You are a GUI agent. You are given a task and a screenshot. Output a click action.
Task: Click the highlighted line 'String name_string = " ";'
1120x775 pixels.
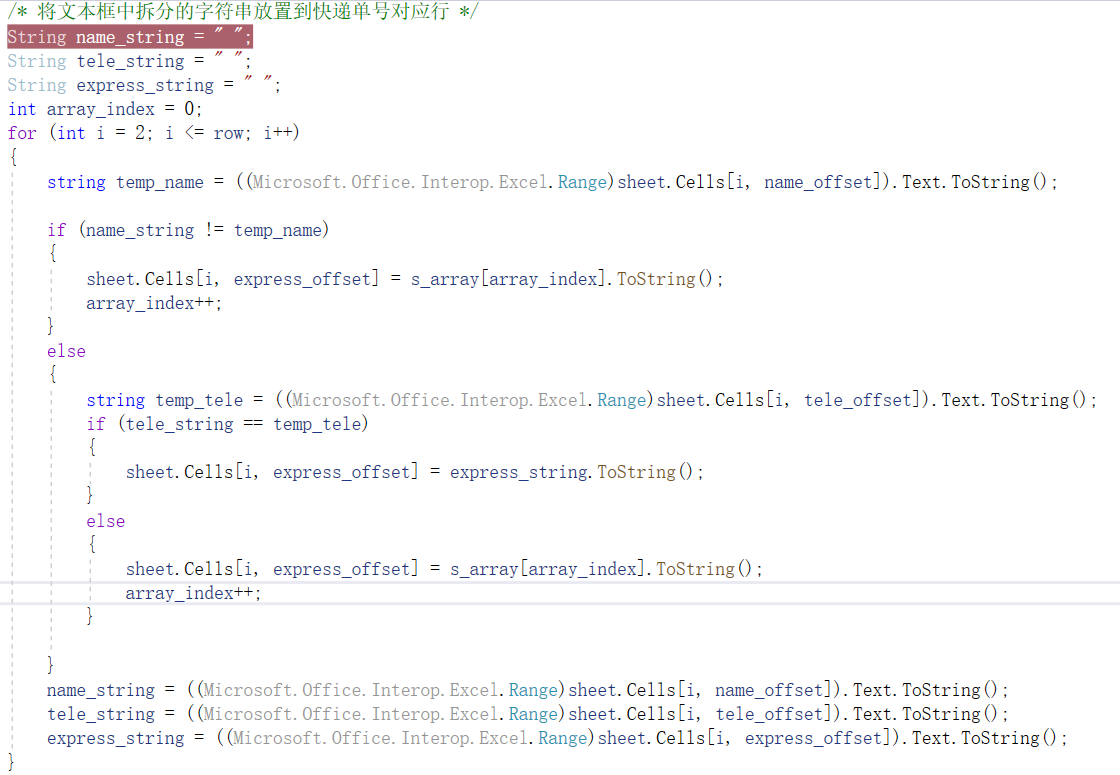click(129, 36)
